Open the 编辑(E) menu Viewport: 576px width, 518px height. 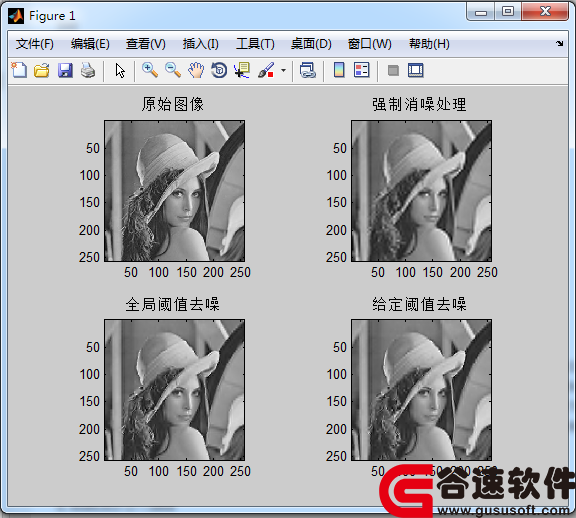[90, 44]
